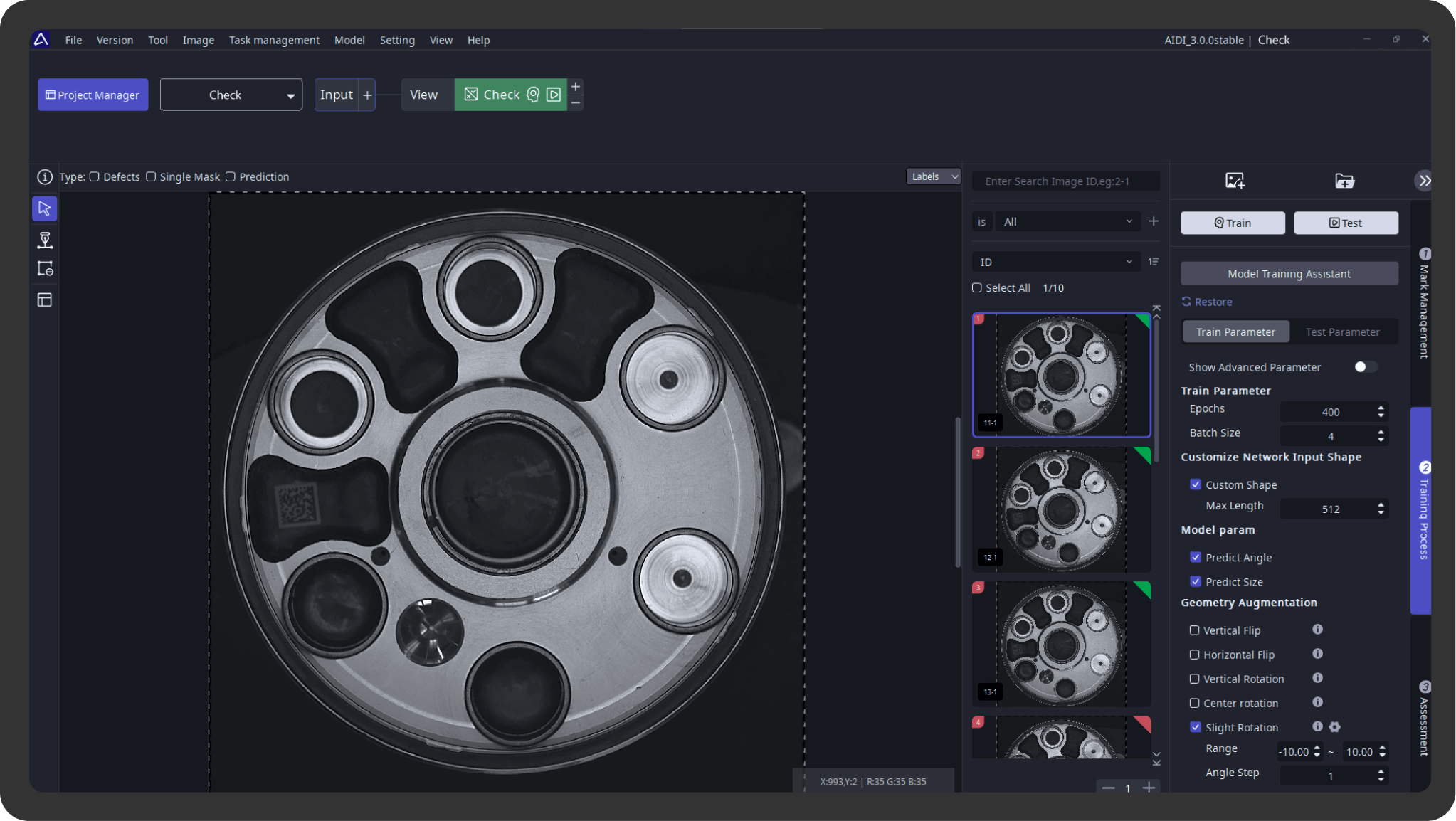The width and height of the screenshot is (1456, 821).
Task: Click the Model Training Assistant button
Action: pyautogui.click(x=1289, y=274)
